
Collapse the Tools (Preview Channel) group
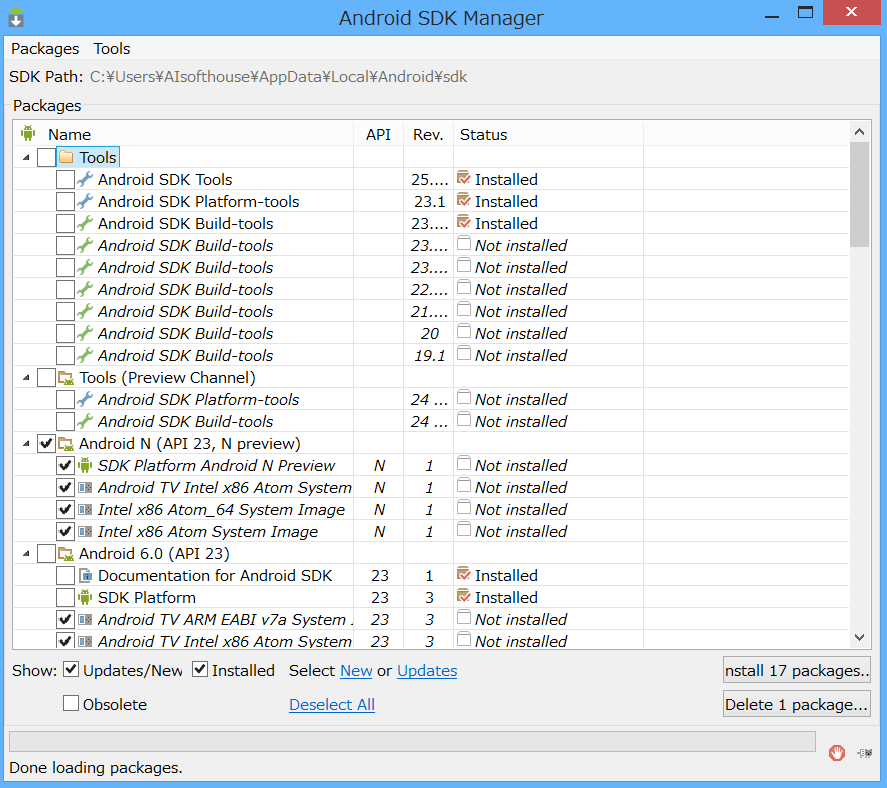[x=26, y=377]
